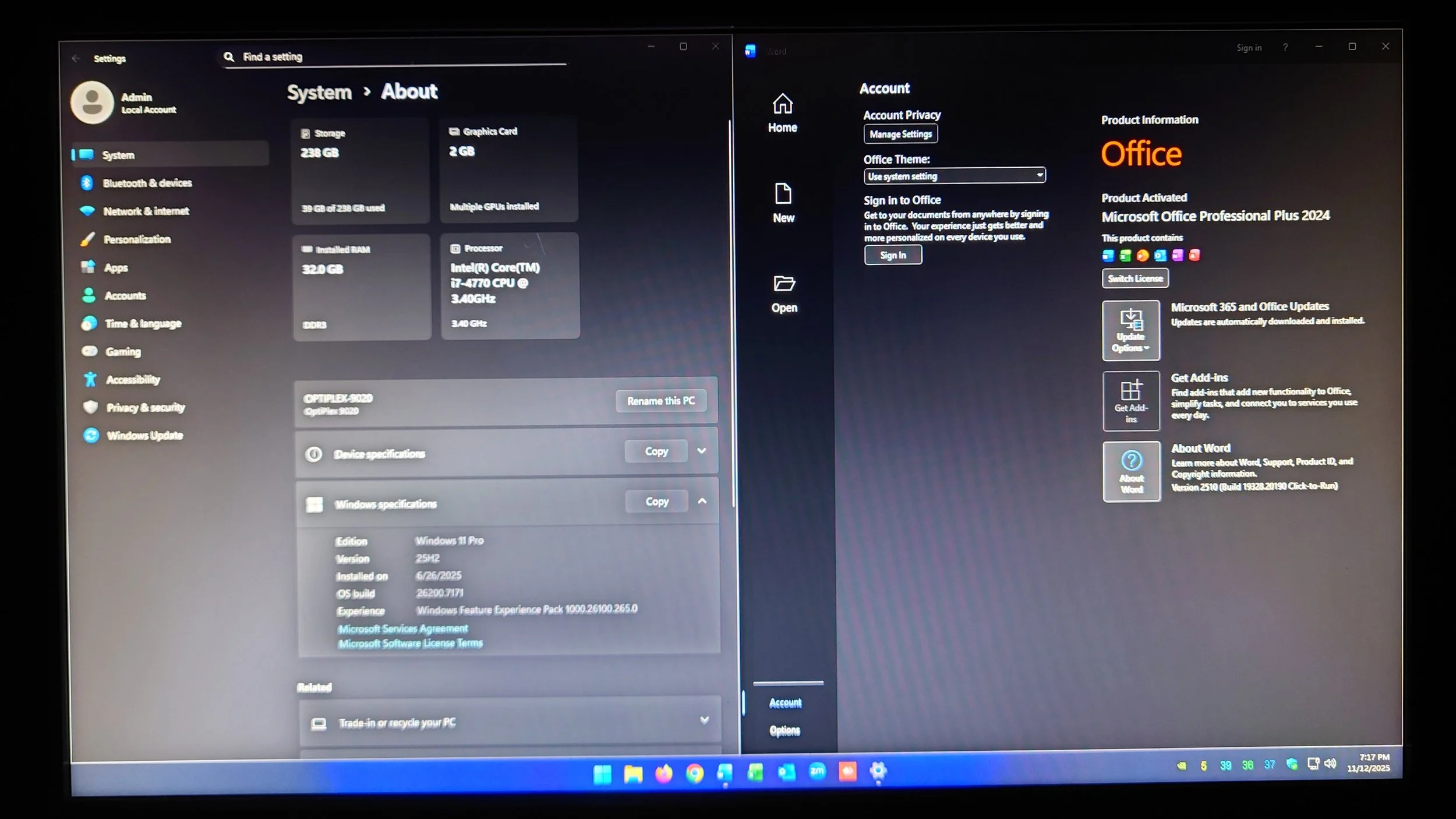
Task: Expand the Device specifications section
Action: tap(701, 451)
